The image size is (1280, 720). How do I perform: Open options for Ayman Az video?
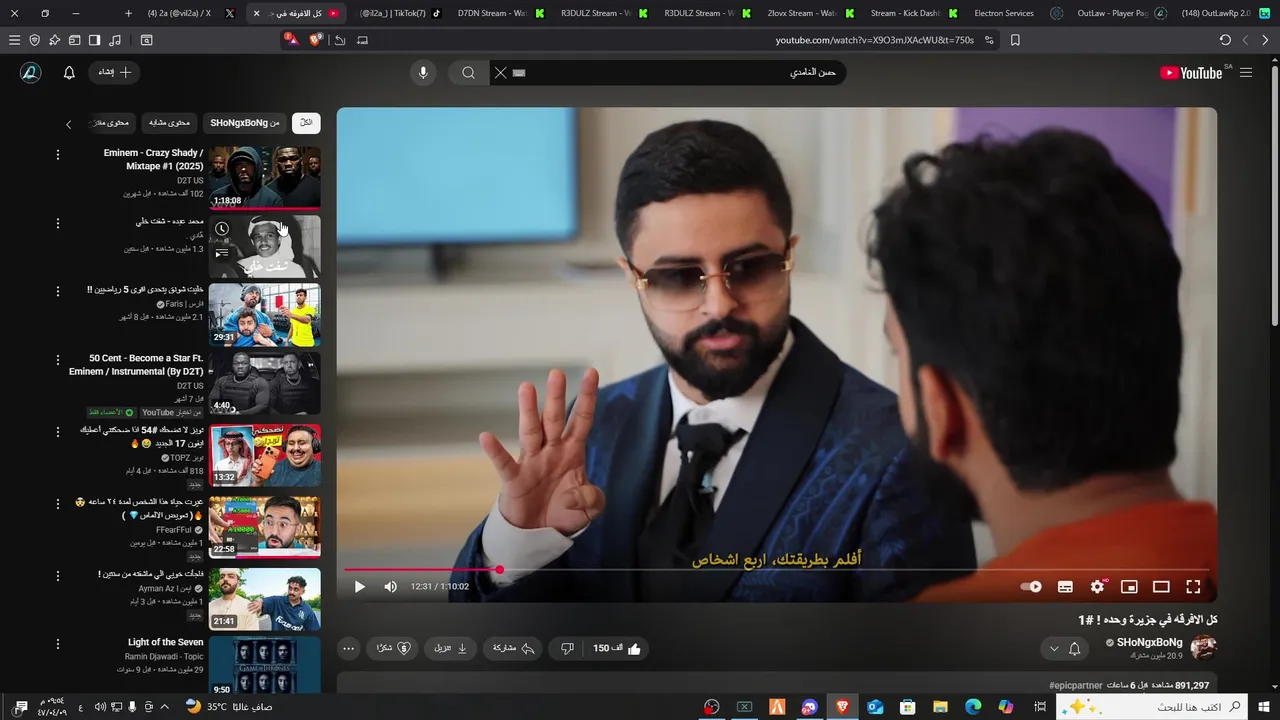[x=57, y=576]
